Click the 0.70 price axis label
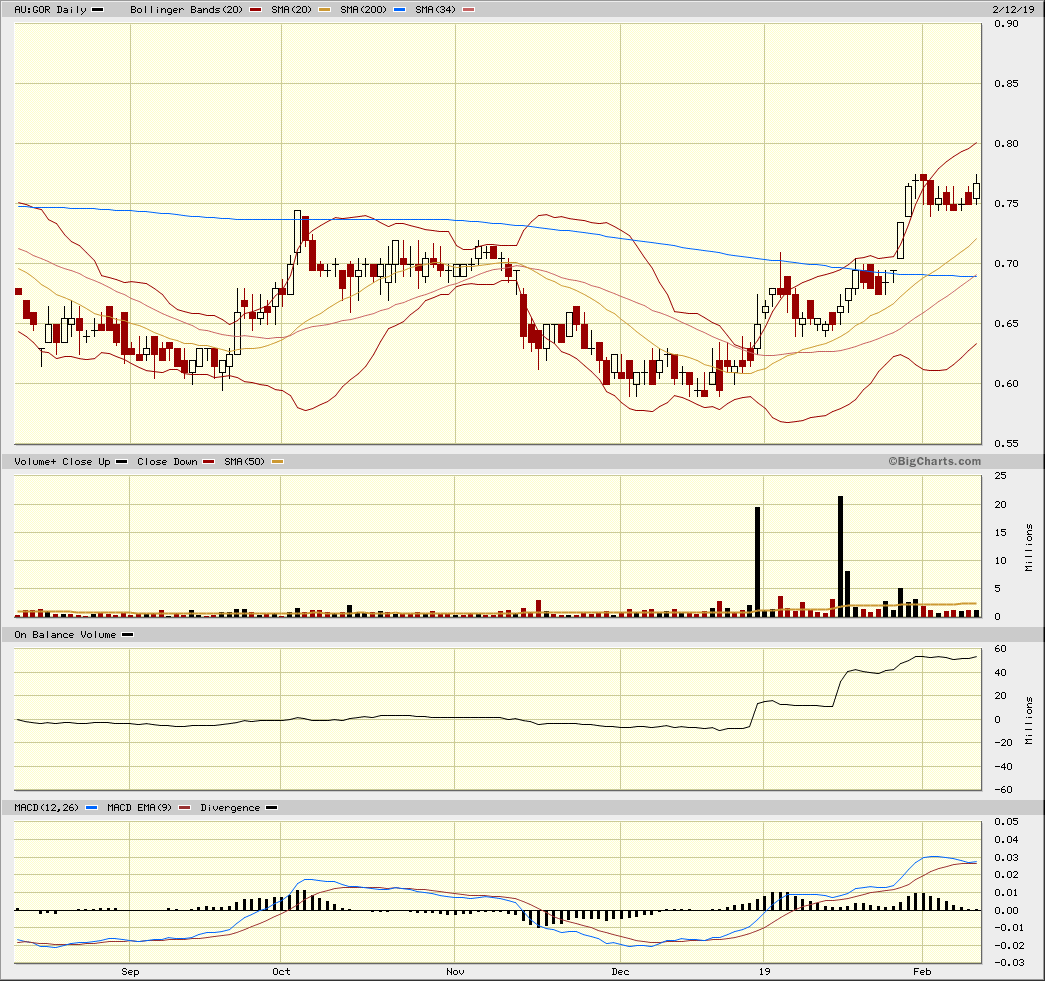This screenshot has height=981, width=1045. [1006, 263]
